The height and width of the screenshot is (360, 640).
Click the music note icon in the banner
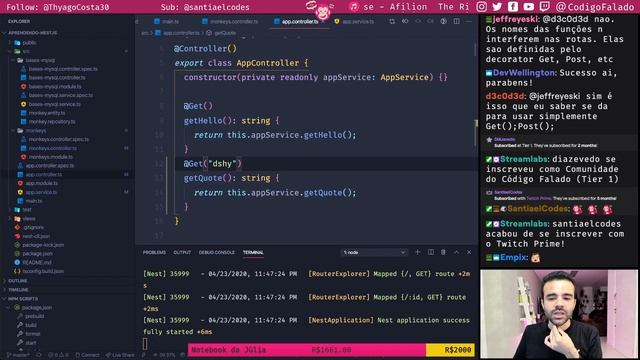coord(354,7)
